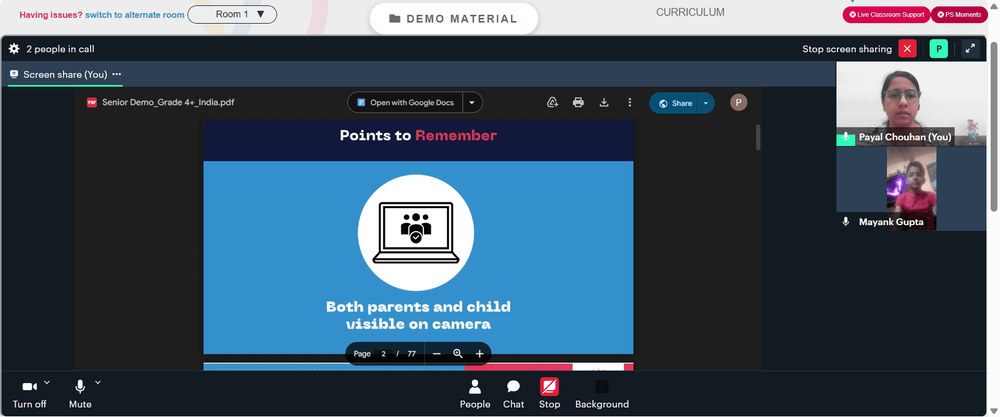
Task: Turn off camera
Action: (x=29, y=394)
